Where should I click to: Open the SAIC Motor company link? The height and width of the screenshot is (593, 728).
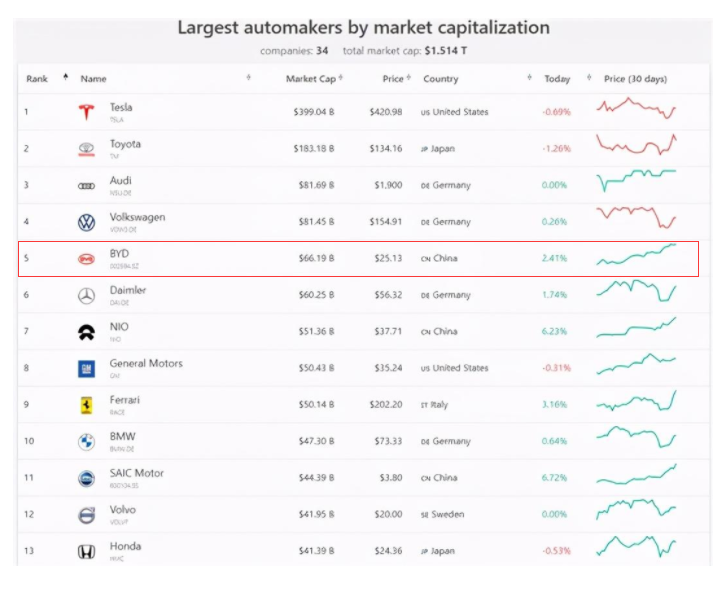click(136, 473)
